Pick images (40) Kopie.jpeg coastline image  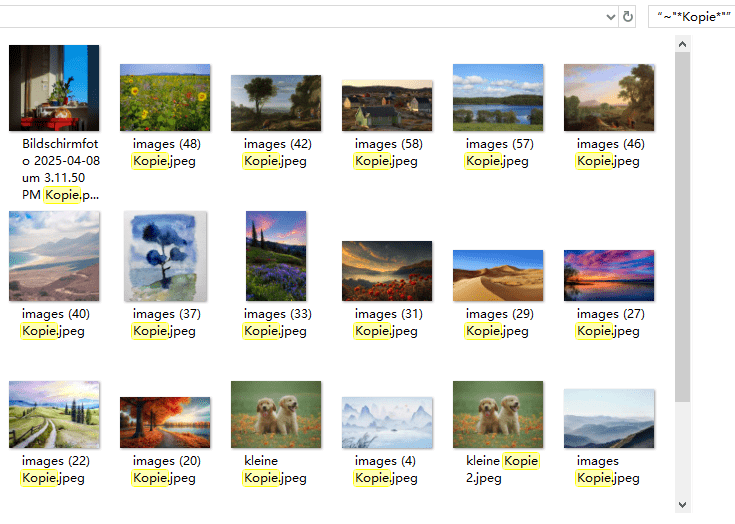coord(54,256)
